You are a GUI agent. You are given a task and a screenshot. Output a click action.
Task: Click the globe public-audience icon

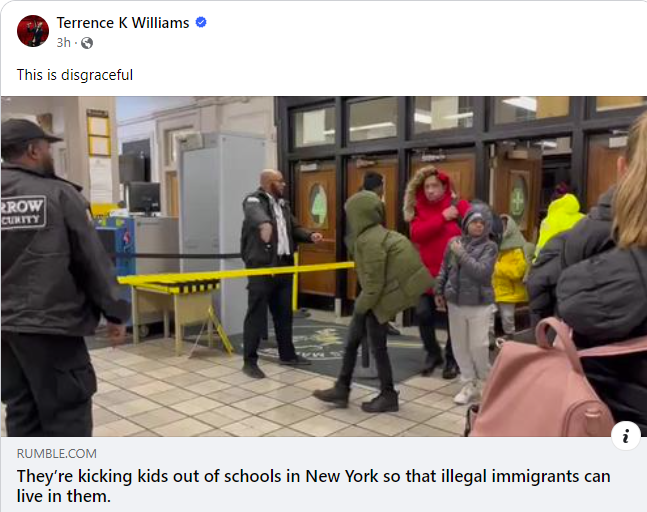[87, 43]
